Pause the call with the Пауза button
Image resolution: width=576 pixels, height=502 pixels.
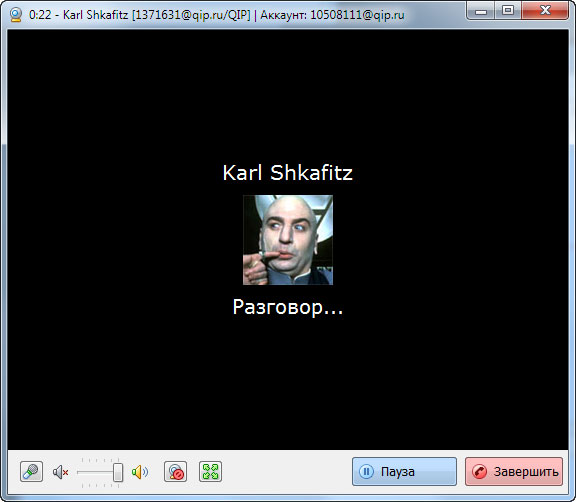point(404,472)
